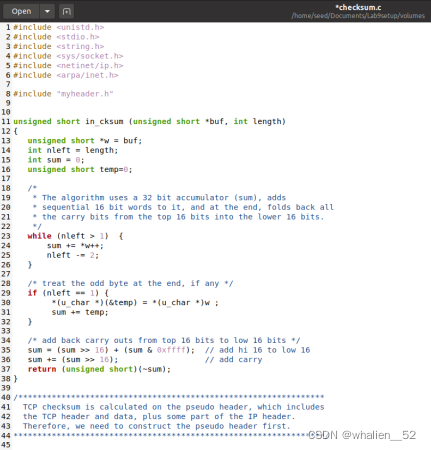This screenshot has height=450, width=431.
Task: Click the line 'sum += (sum >> 16);'
Action: pos(73,360)
